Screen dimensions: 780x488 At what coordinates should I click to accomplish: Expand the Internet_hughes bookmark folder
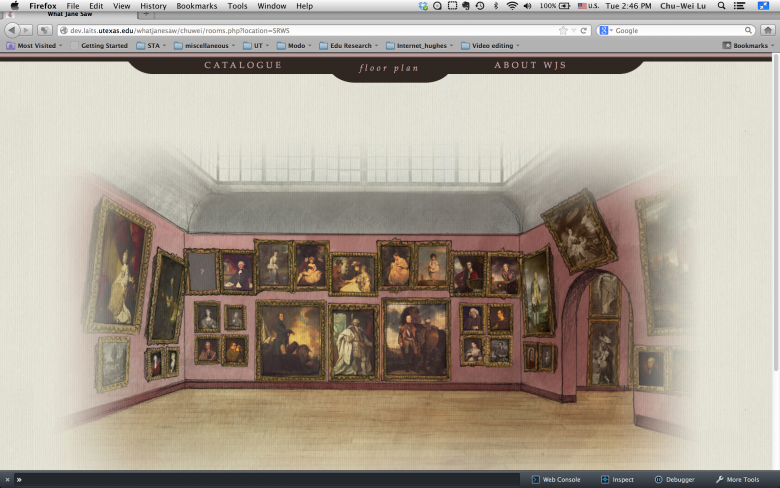[x=419, y=45]
